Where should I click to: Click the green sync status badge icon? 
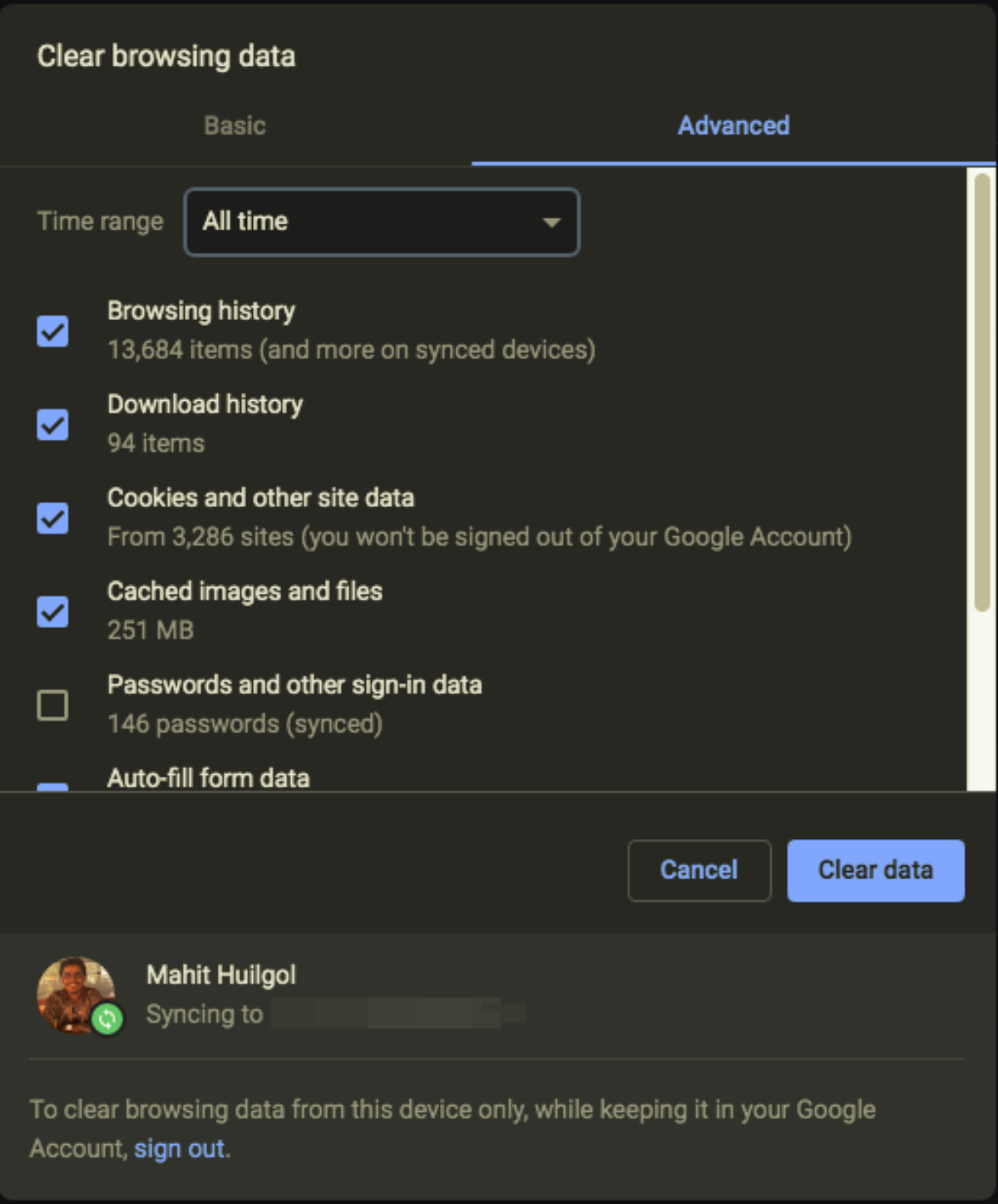click(x=106, y=1018)
